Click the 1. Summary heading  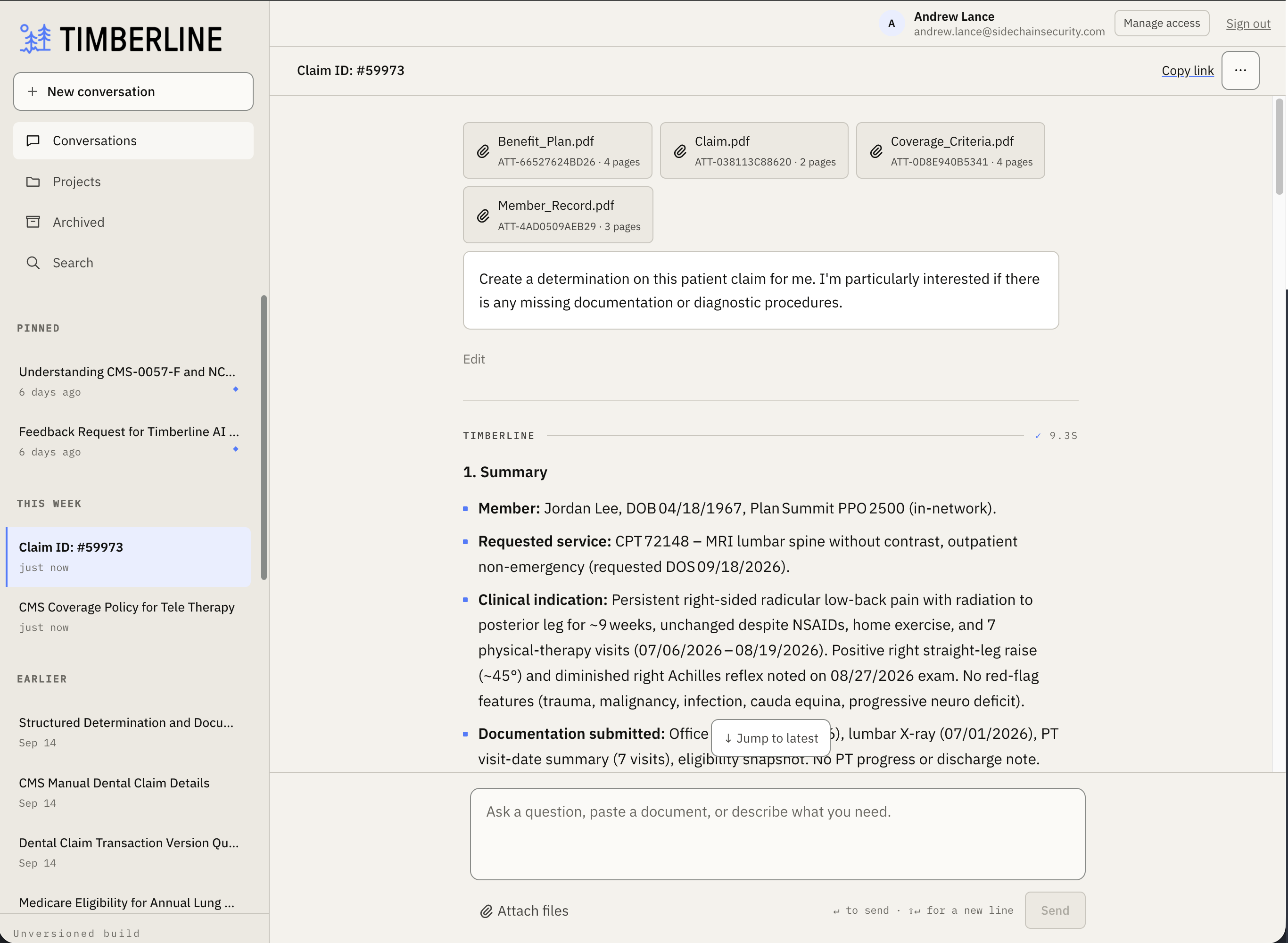click(x=505, y=472)
